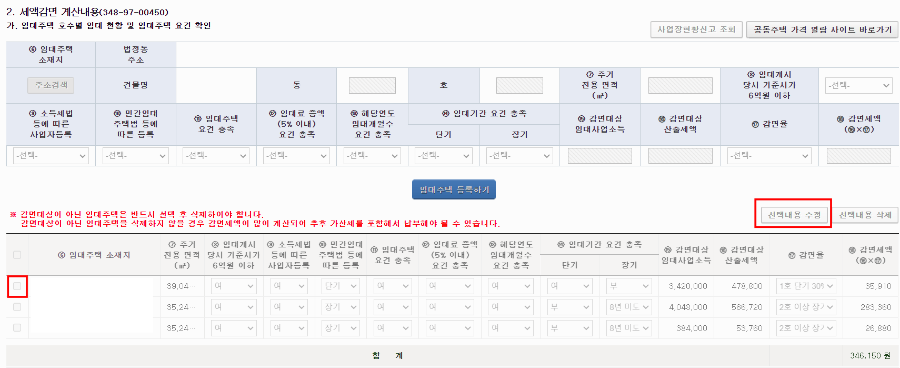Select the 합계 total row label
900x368 pixels.
(x=387, y=356)
